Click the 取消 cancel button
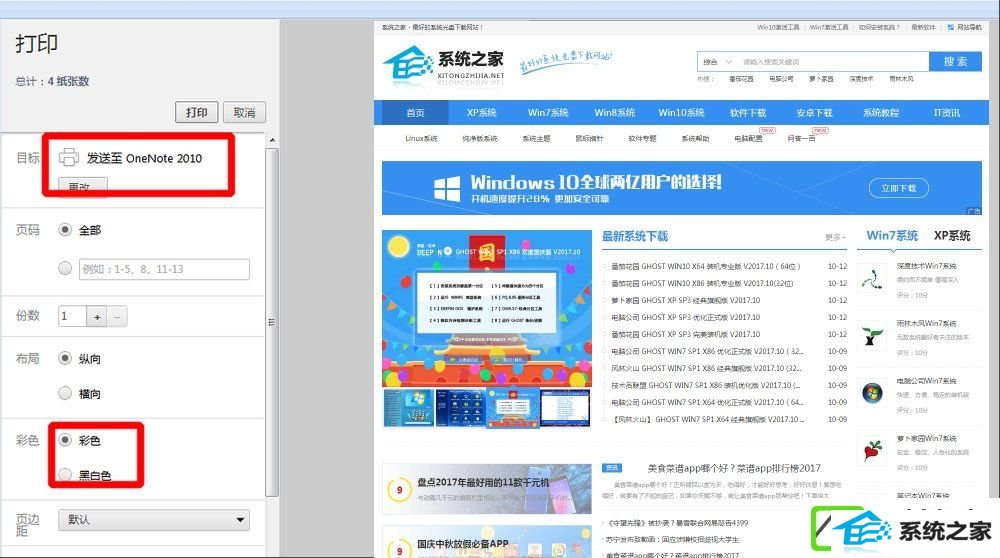 pos(244,112)
